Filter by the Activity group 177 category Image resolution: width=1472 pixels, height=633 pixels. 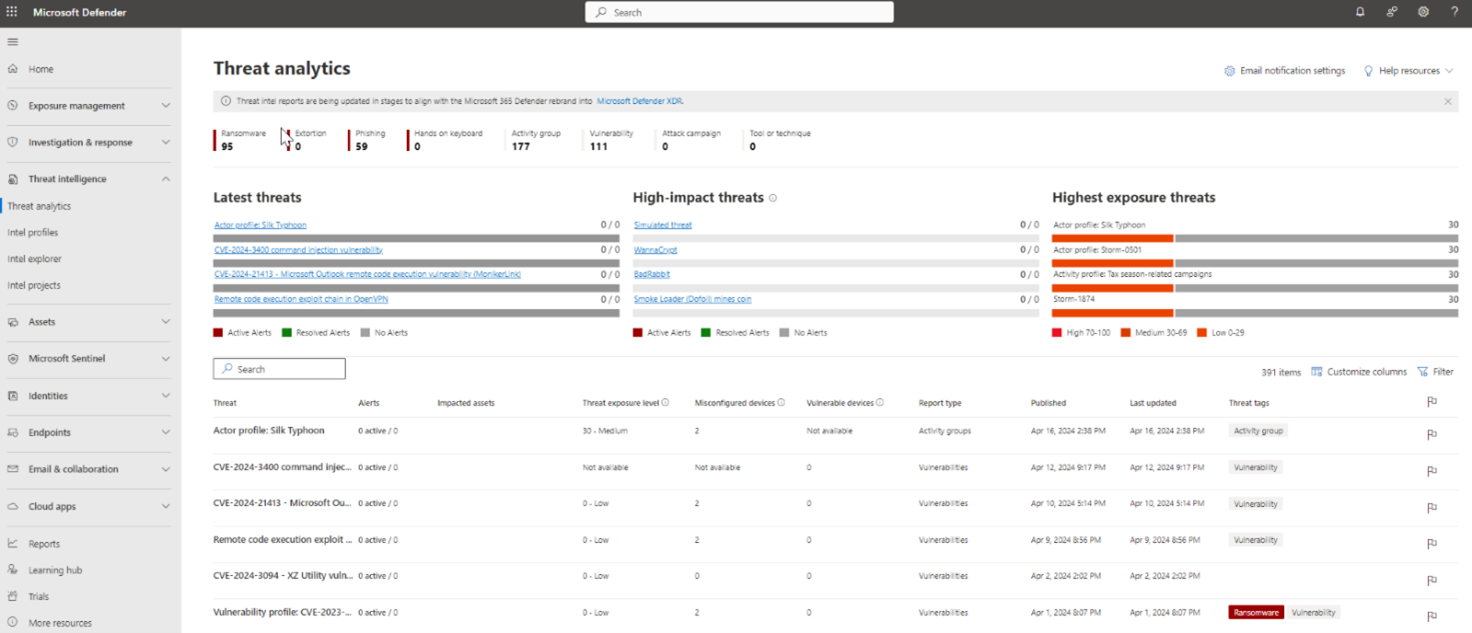[535, 140]
